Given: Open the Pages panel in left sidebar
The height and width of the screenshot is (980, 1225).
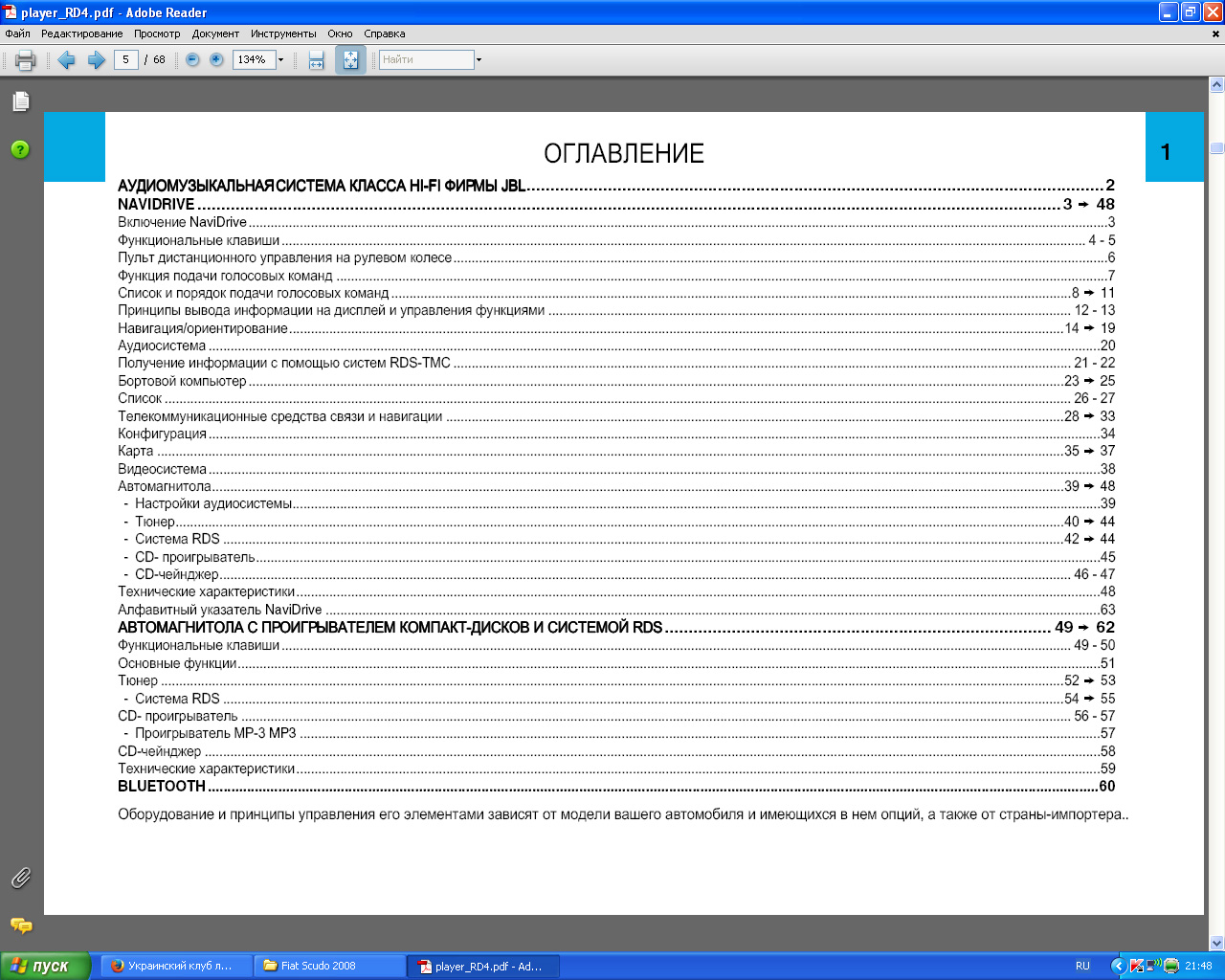Looking at the screenshot, I should coord(21,101).
